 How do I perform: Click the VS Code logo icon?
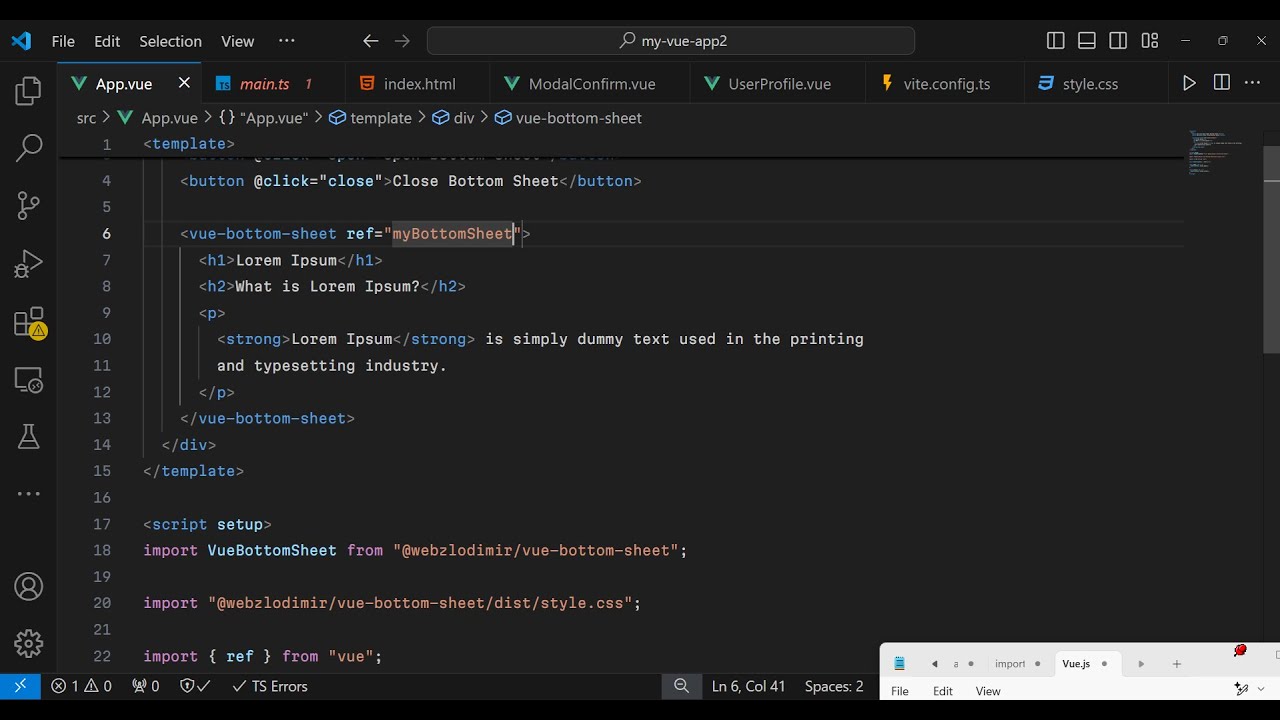point(21,41)
